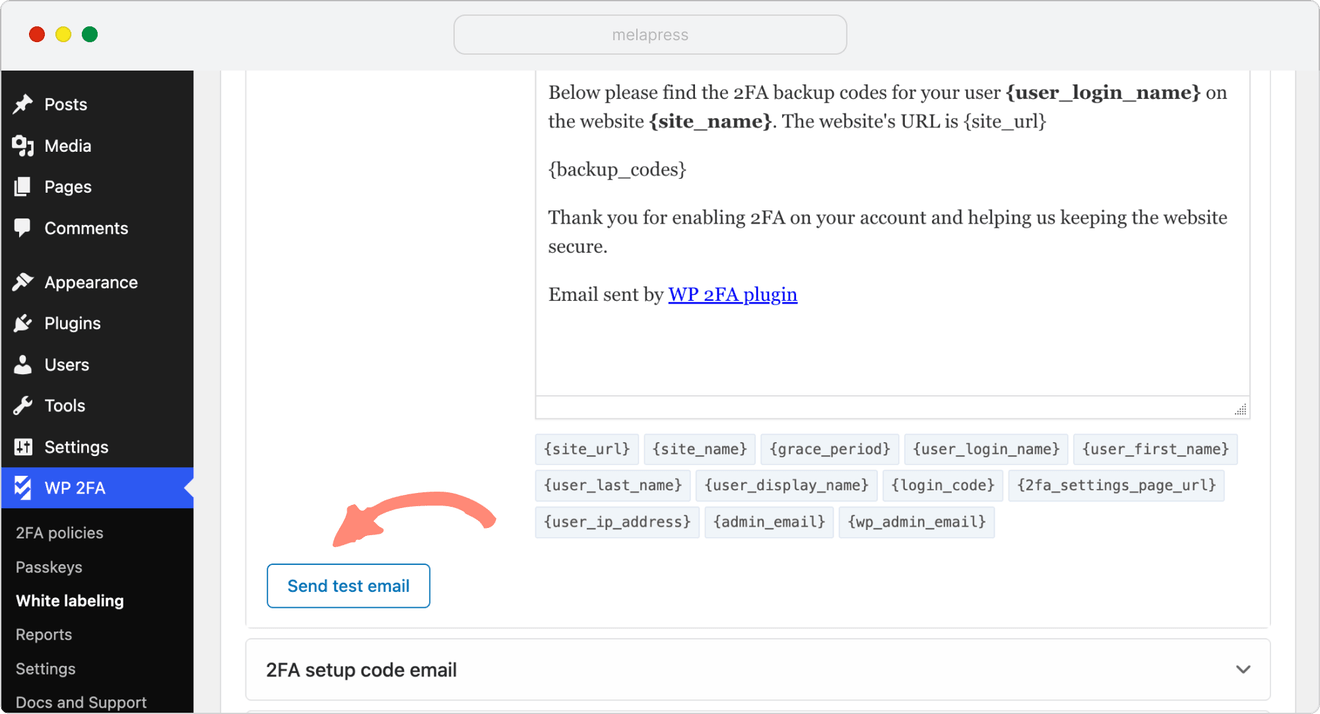Click the WP 2FA logo icon
Screen dimensions: 1320x714
point(23,488)
